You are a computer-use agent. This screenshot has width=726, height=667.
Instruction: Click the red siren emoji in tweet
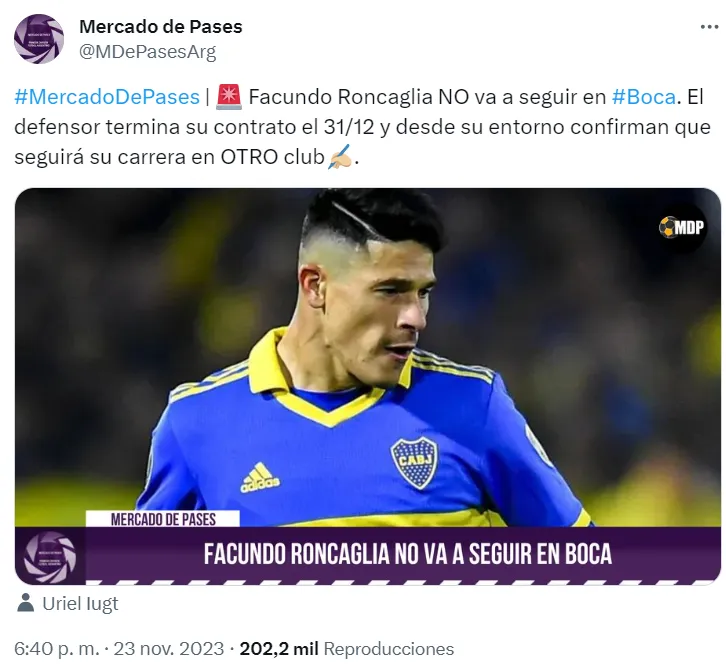point(229,97)
